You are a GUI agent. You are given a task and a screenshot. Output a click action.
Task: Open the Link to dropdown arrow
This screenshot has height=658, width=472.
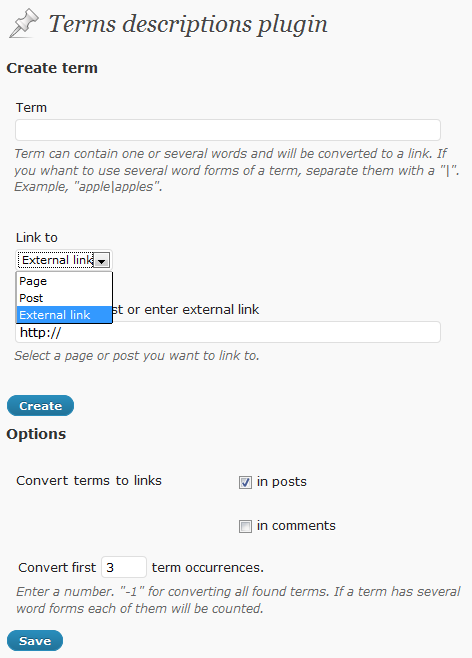coord(102,260)
